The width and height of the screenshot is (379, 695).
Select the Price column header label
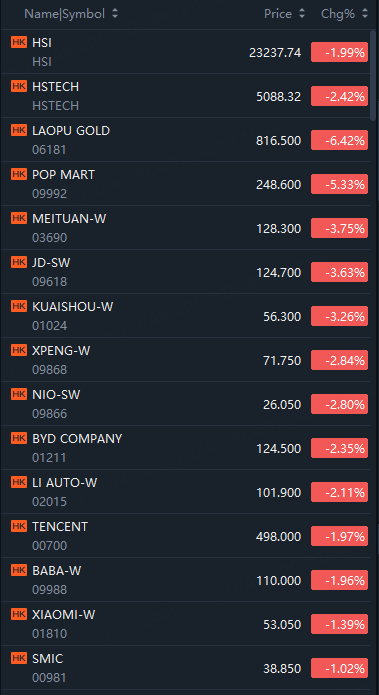(x=278, y=14)
